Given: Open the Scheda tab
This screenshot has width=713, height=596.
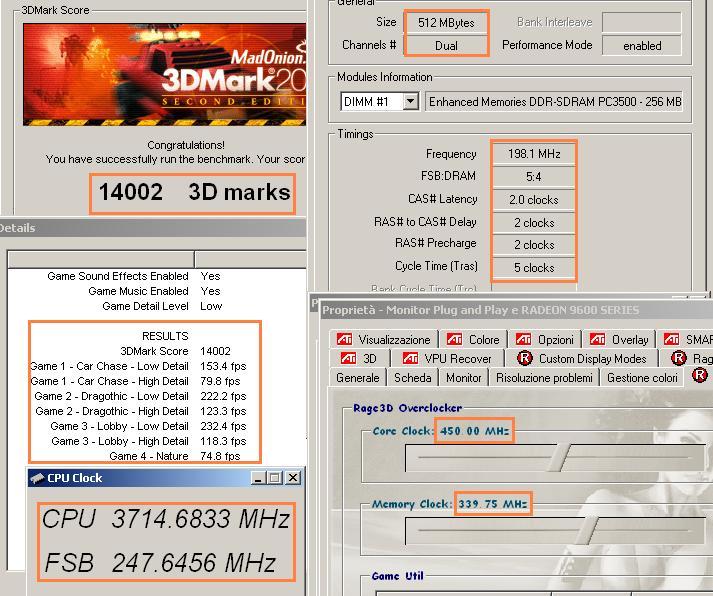Looking at the screenshot, I should [412, 378].
